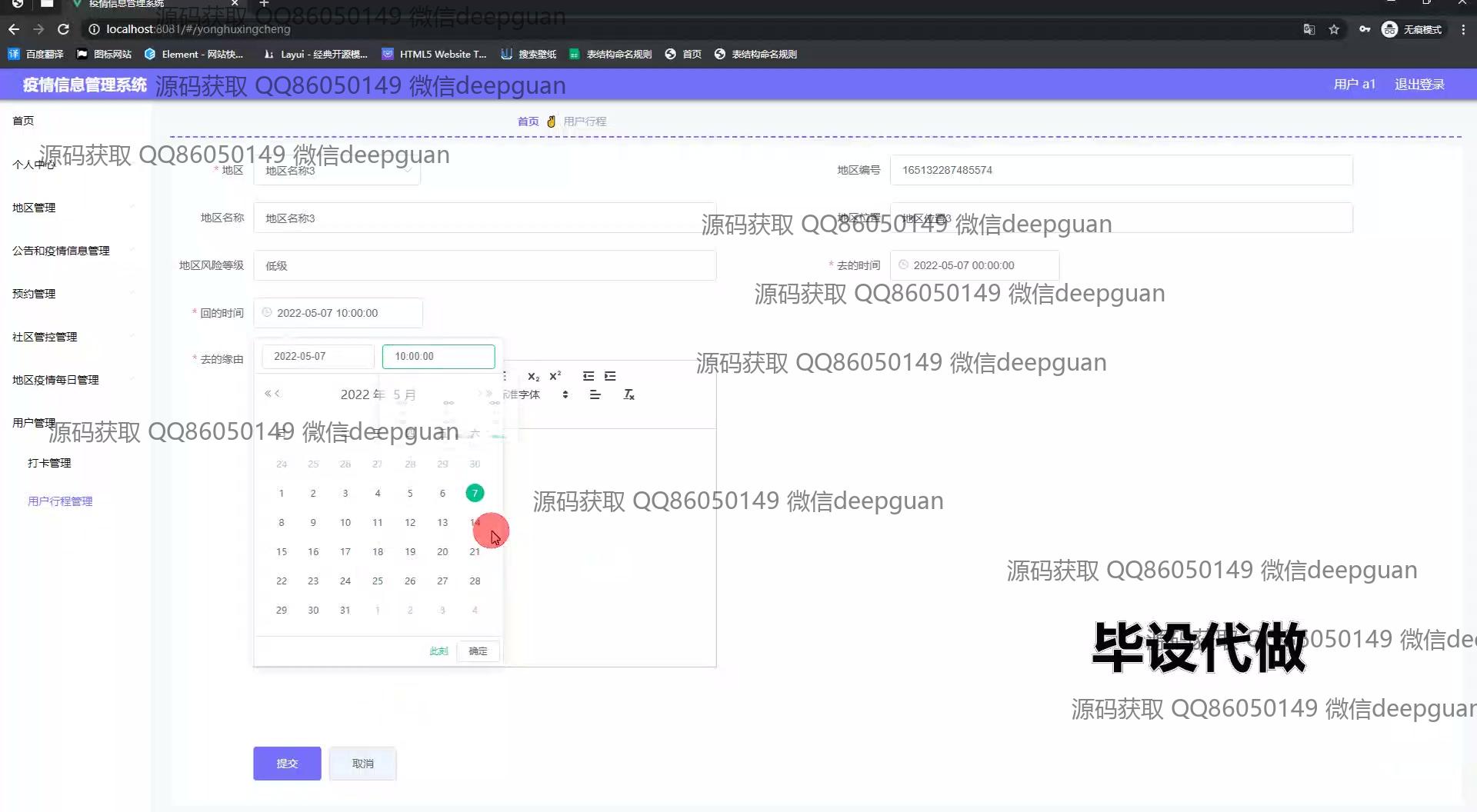This screenshot has width=1477, height=812.
Task: Click the 首页 breadcrumb link
Action: [x=528, y=121]
